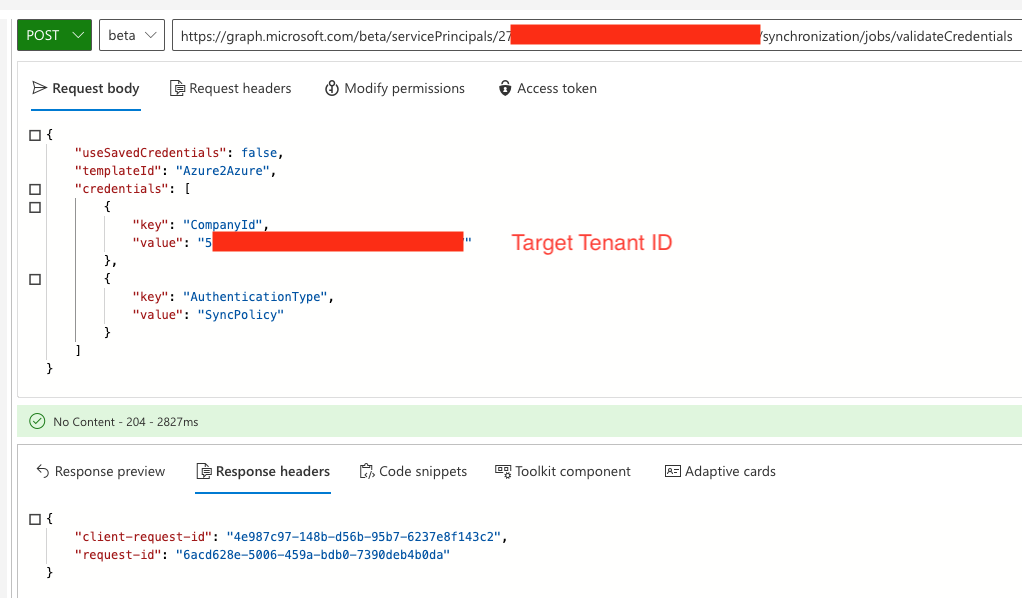Open the beta version dropdown

point(132,35)
